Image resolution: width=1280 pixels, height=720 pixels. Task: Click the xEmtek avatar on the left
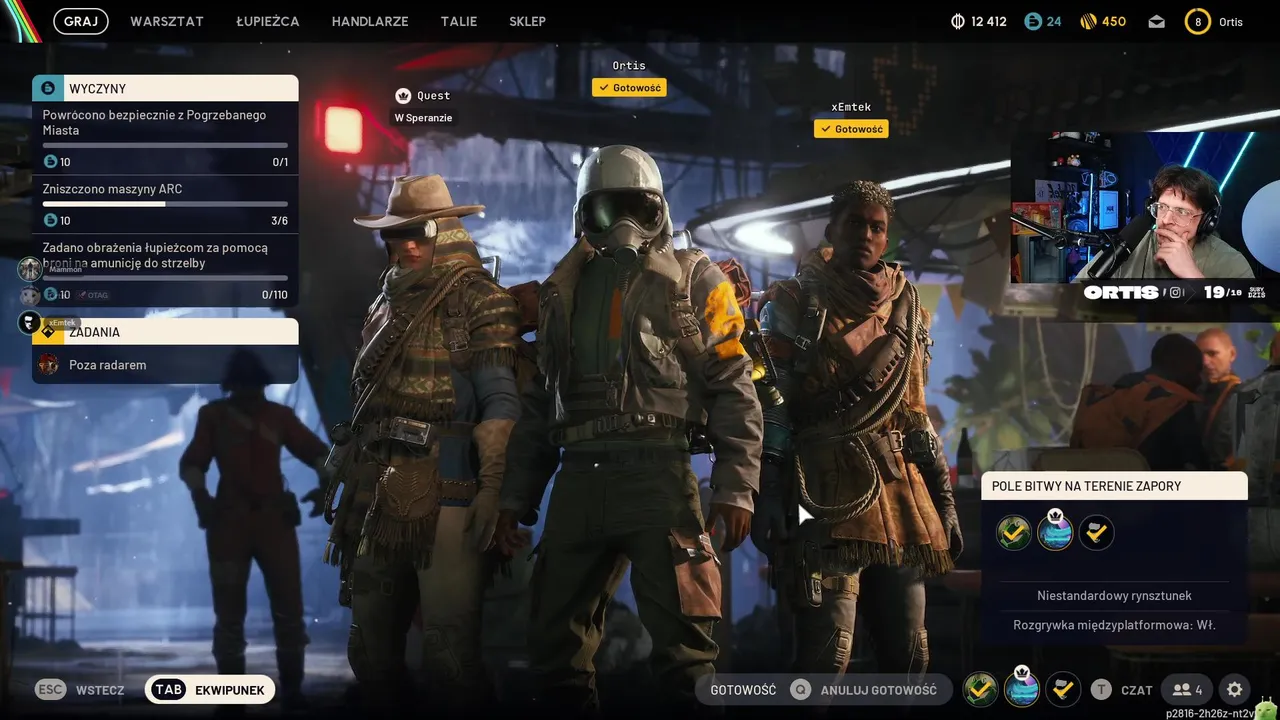[x=30, y=323]
